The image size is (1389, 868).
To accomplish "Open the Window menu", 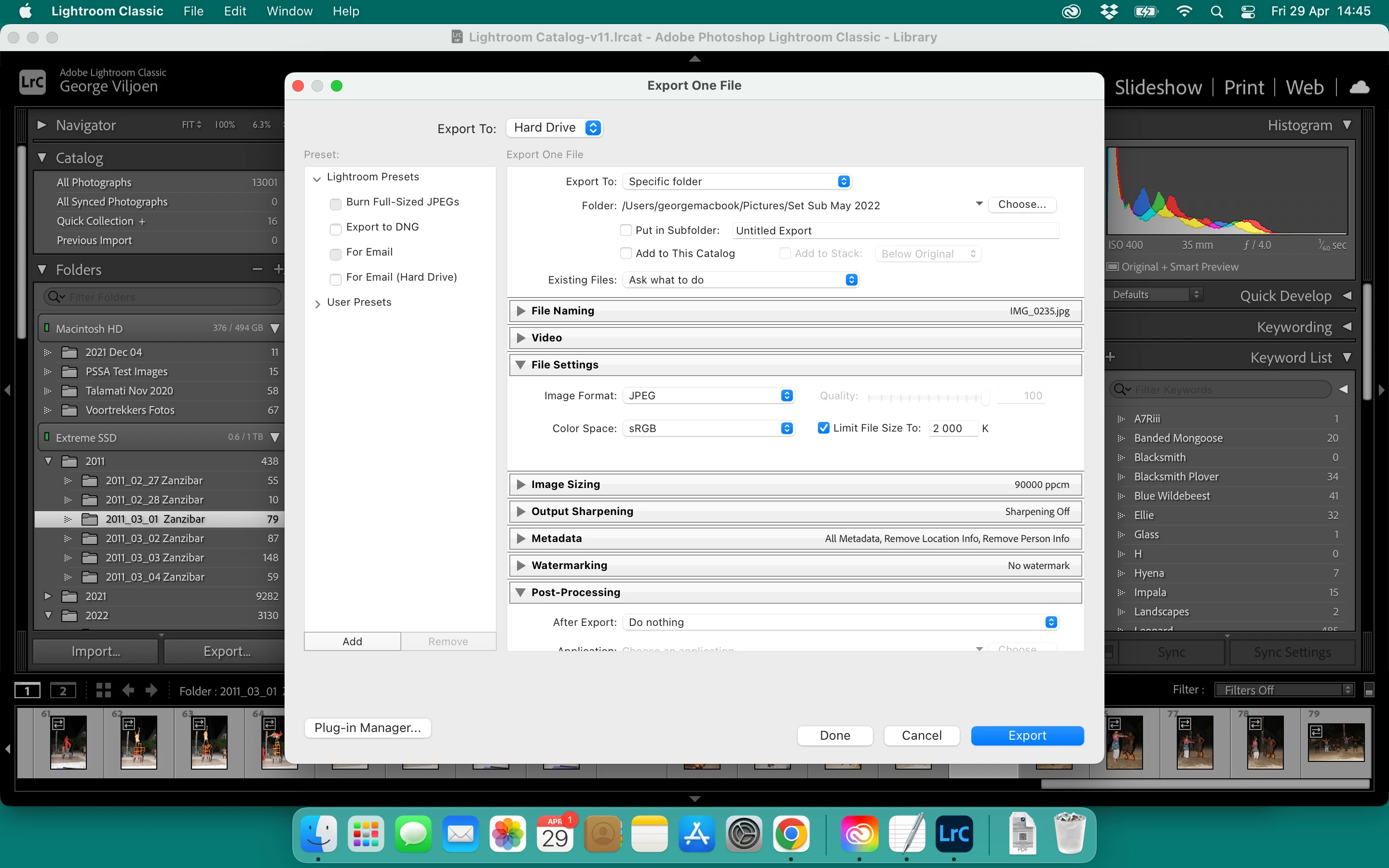I will pos(289,12).
